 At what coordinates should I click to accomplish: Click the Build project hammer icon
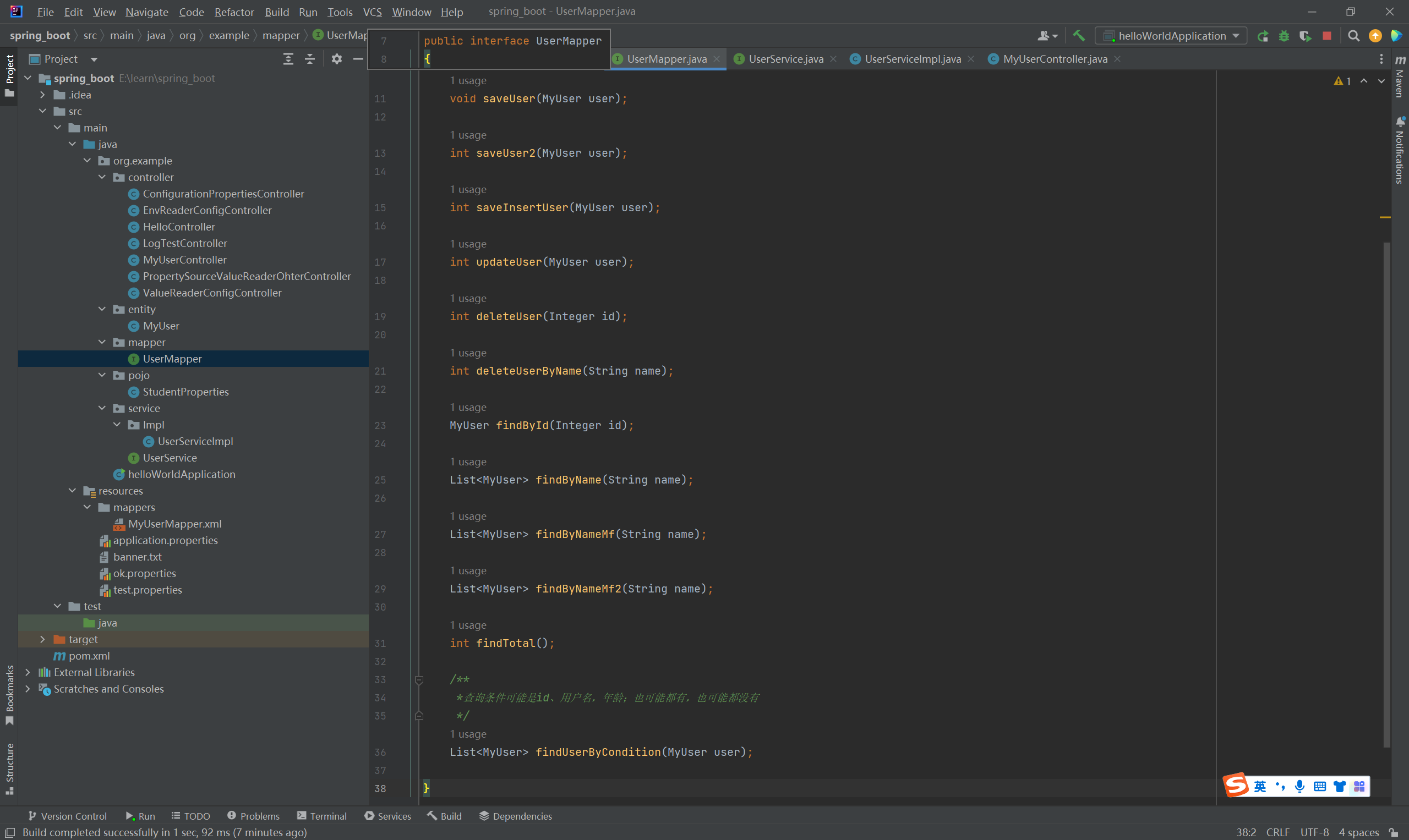[x=1078, y=36]
